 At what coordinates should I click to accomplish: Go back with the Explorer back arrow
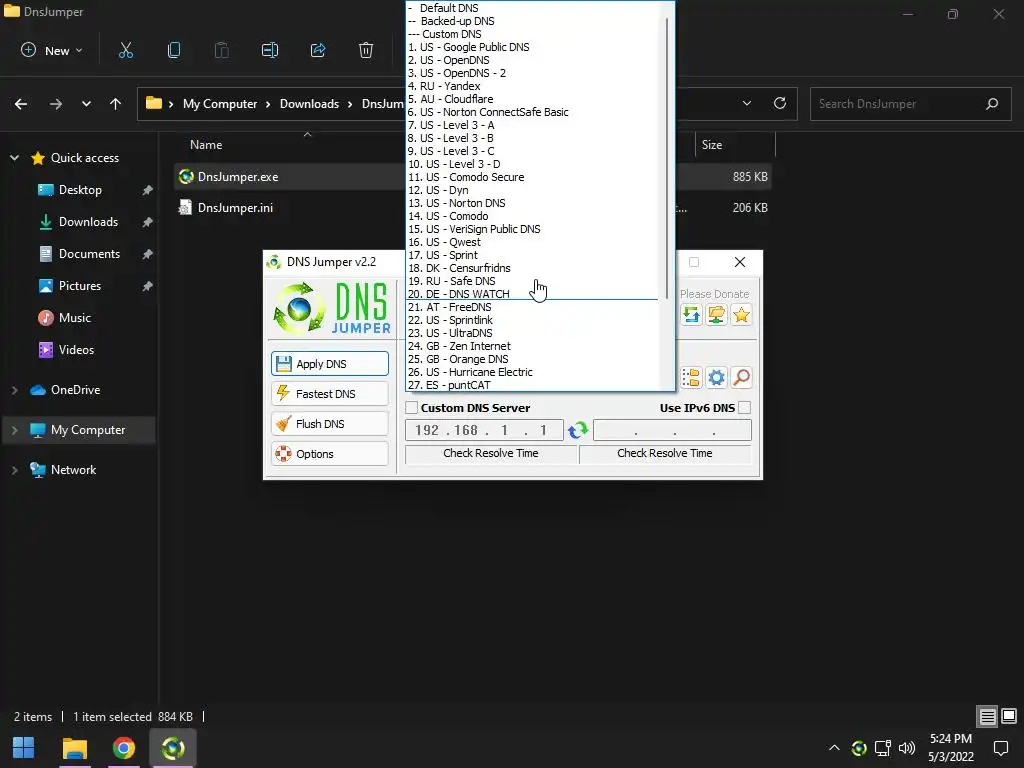(x=21, y=104)
